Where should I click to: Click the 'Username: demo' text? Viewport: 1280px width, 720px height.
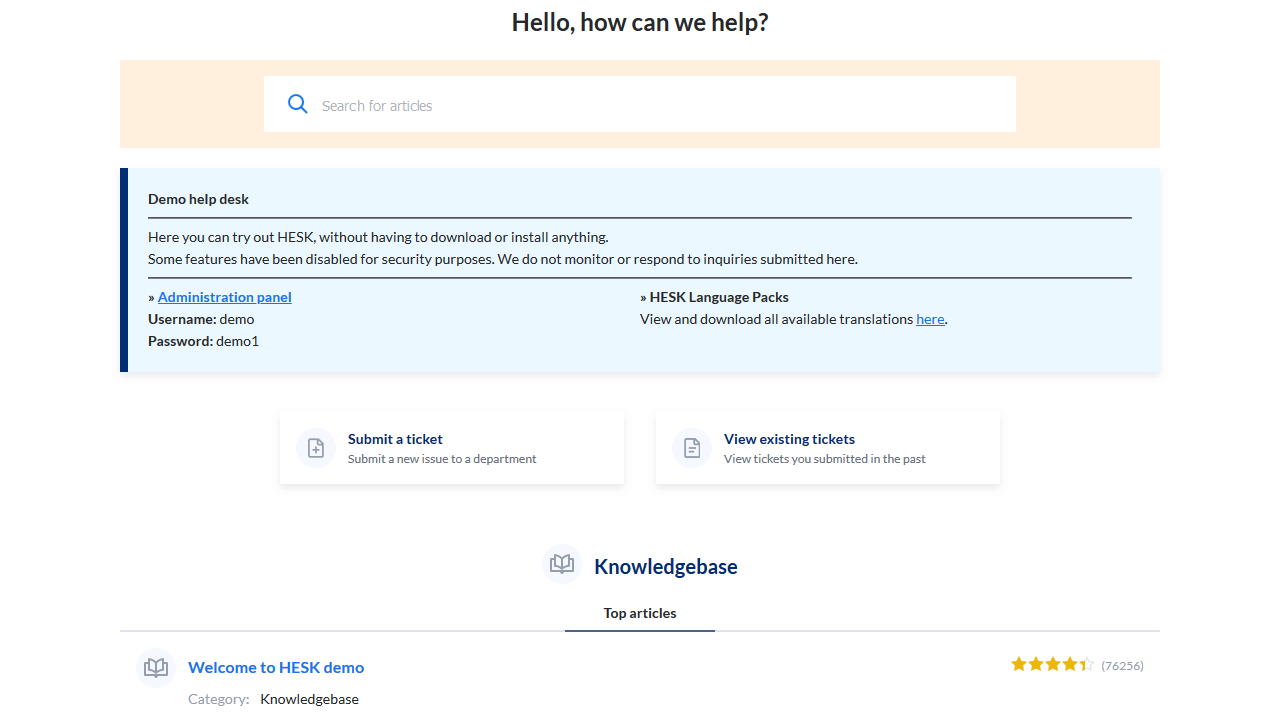(x=201, y=319)
